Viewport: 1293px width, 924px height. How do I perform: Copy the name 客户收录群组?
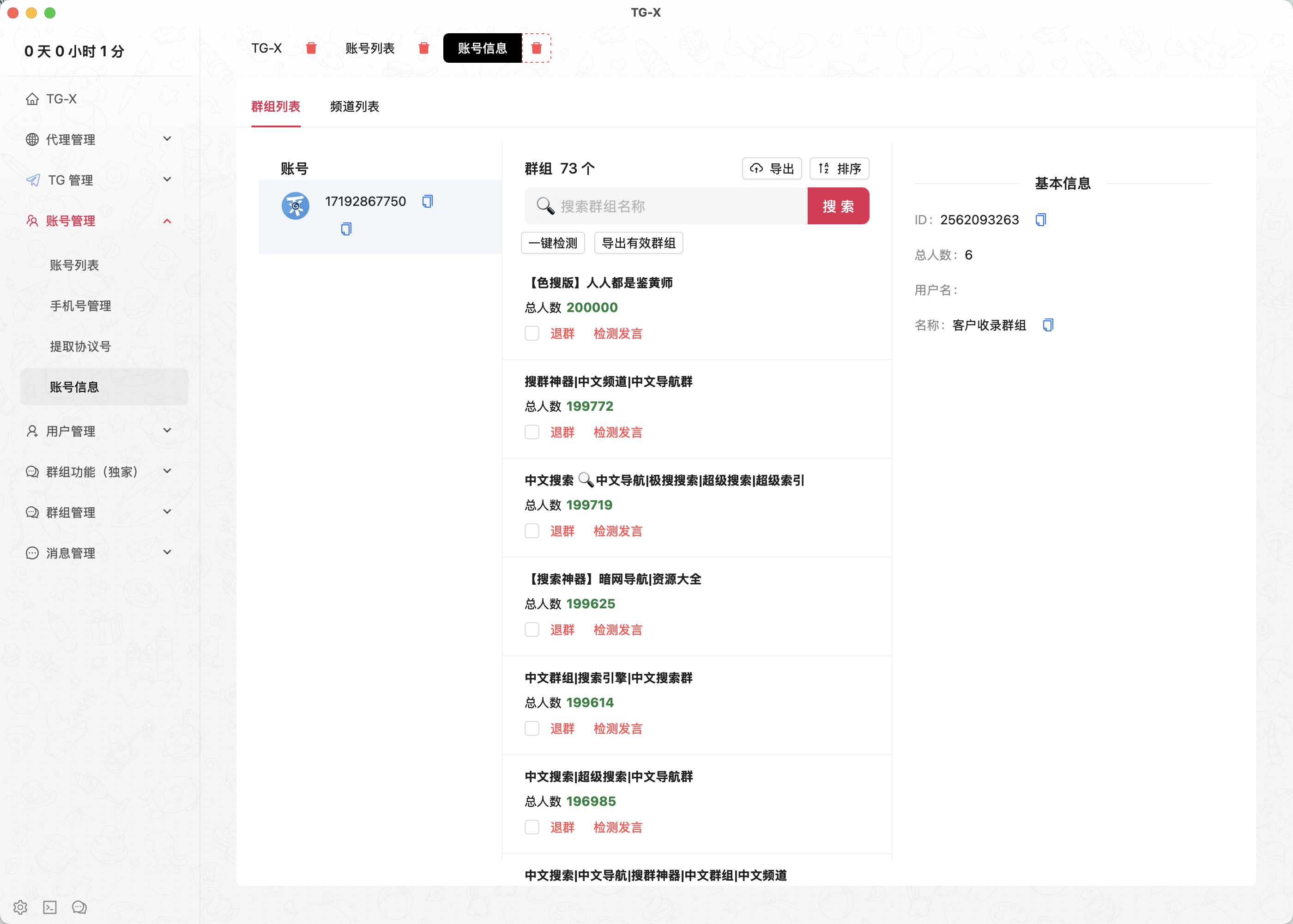(x=1048, y=325)
